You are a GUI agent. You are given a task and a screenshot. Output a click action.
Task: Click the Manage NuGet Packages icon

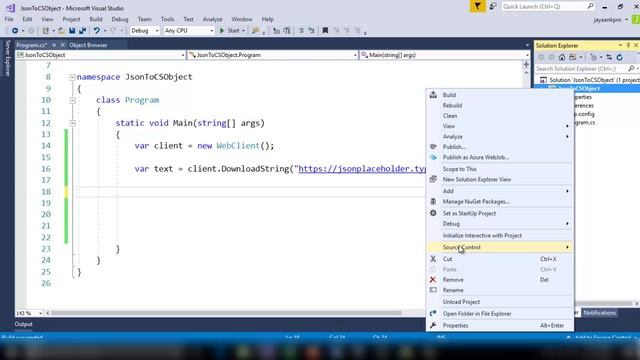[433, 201]
